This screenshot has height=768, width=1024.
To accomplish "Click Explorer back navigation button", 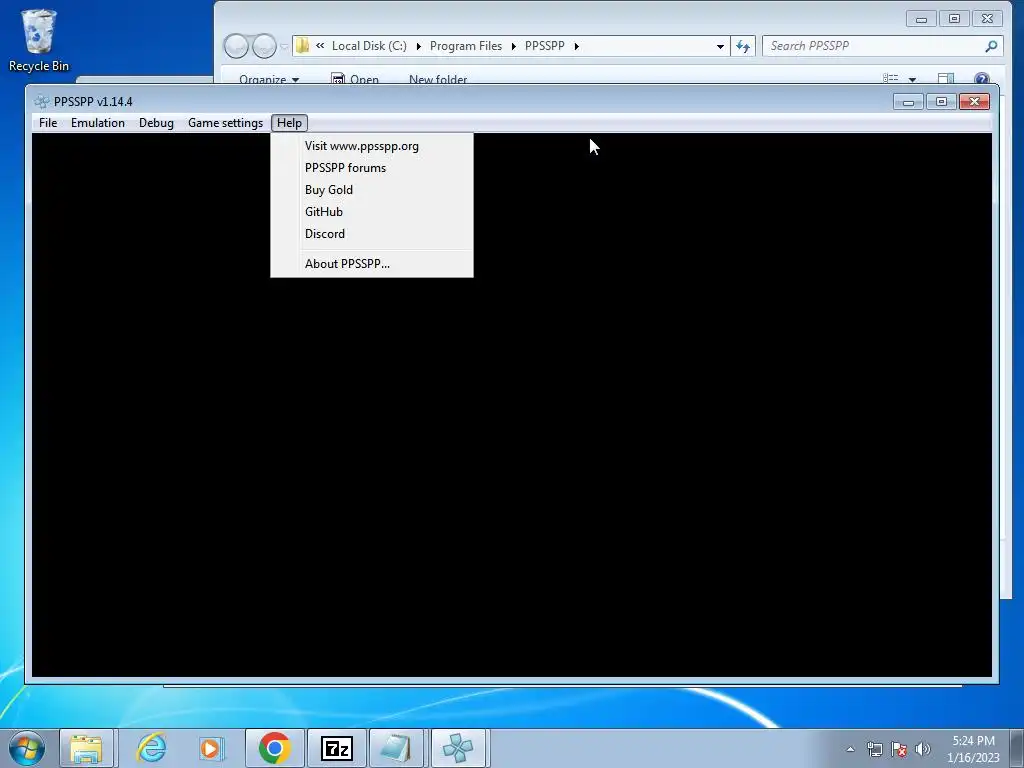I will click(236, 46).
